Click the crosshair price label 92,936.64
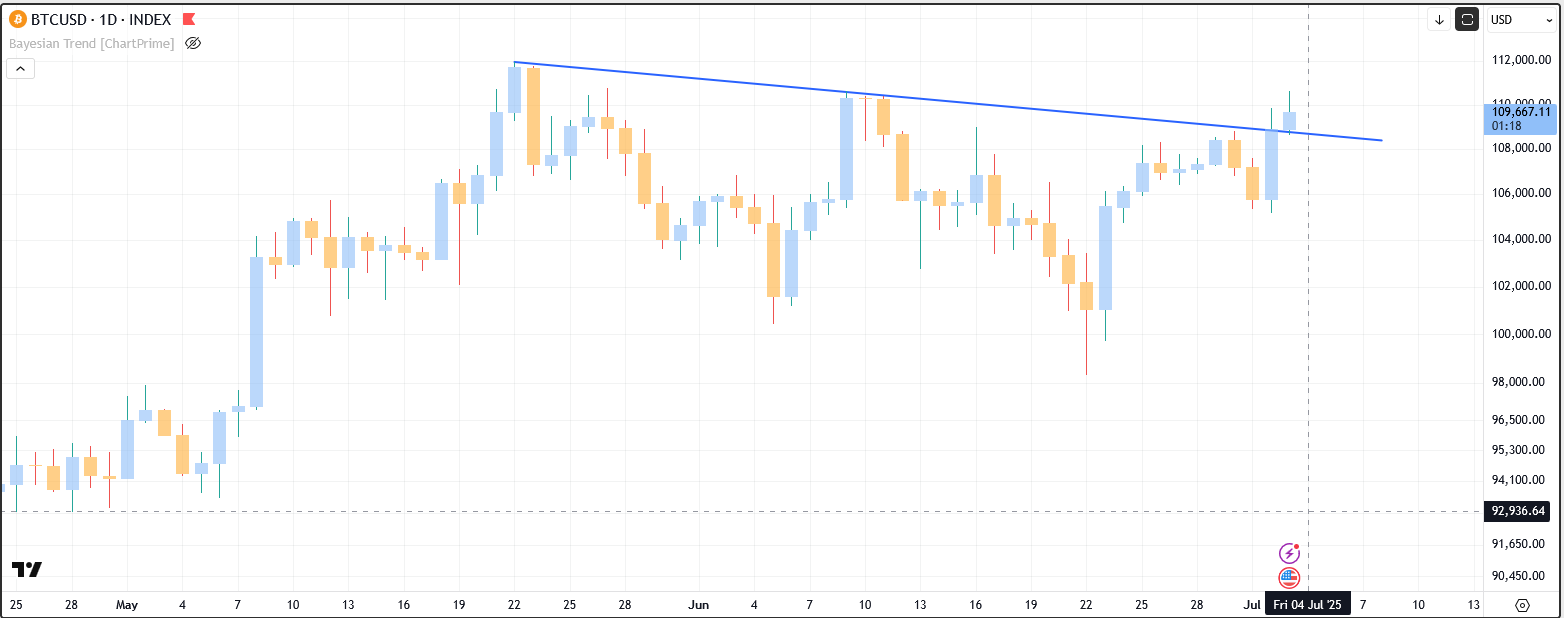Image resolution: width=1564 pixels, height=618 pixels. tap(1518, 511)
